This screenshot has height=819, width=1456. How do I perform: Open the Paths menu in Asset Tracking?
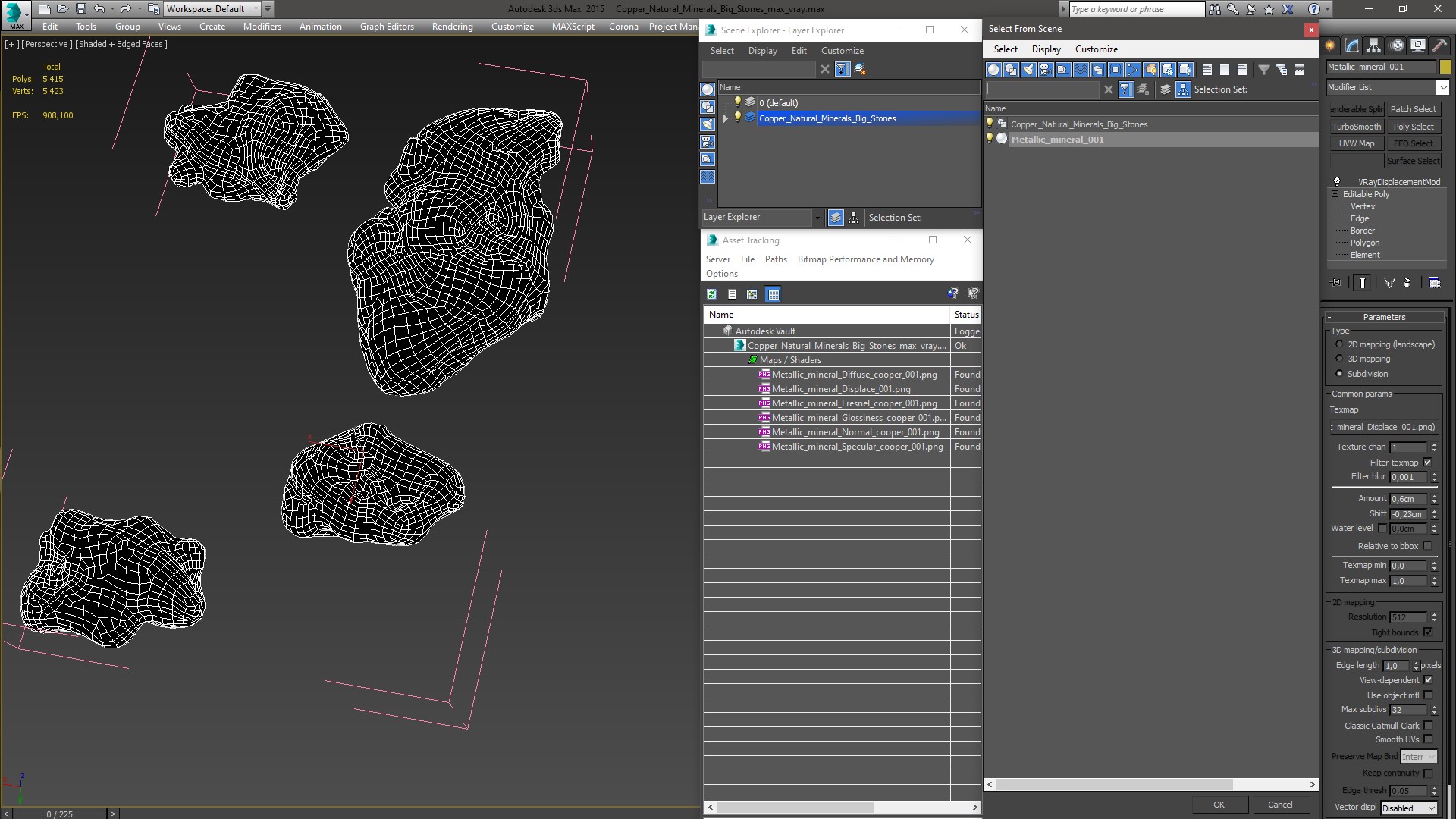(775, 259)
